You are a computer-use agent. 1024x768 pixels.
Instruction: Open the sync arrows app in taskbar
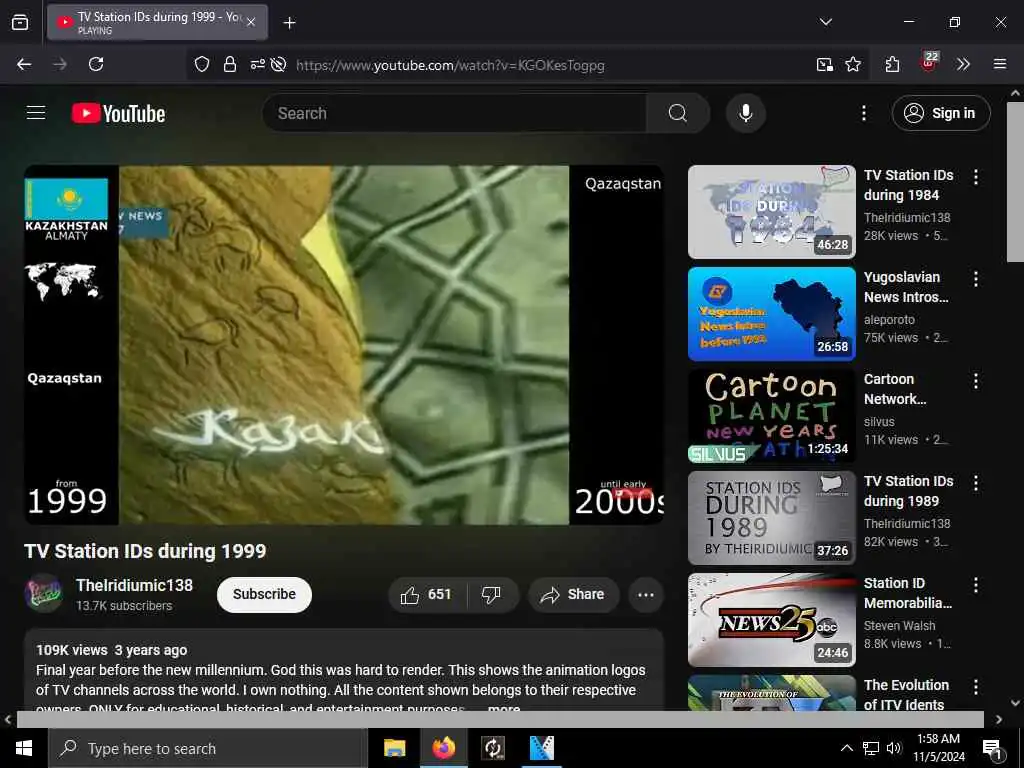(492, 748)
